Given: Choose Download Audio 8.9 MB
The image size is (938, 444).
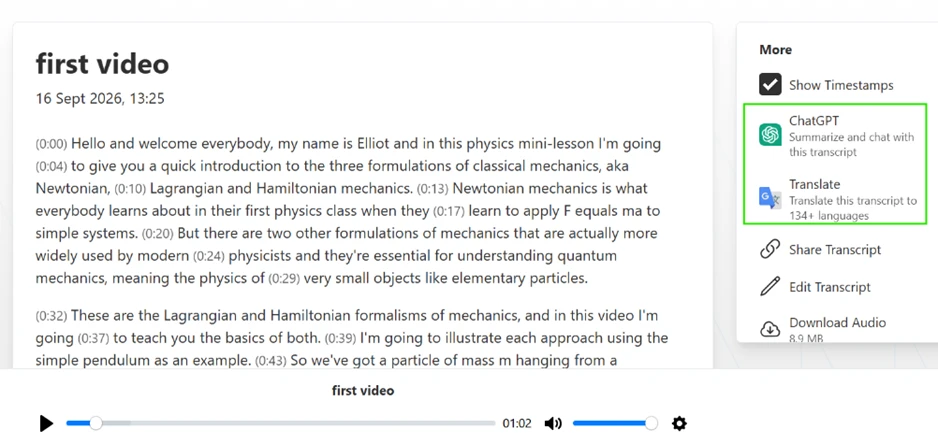Looking at the screenshot, I should click(x=835, y=329).
